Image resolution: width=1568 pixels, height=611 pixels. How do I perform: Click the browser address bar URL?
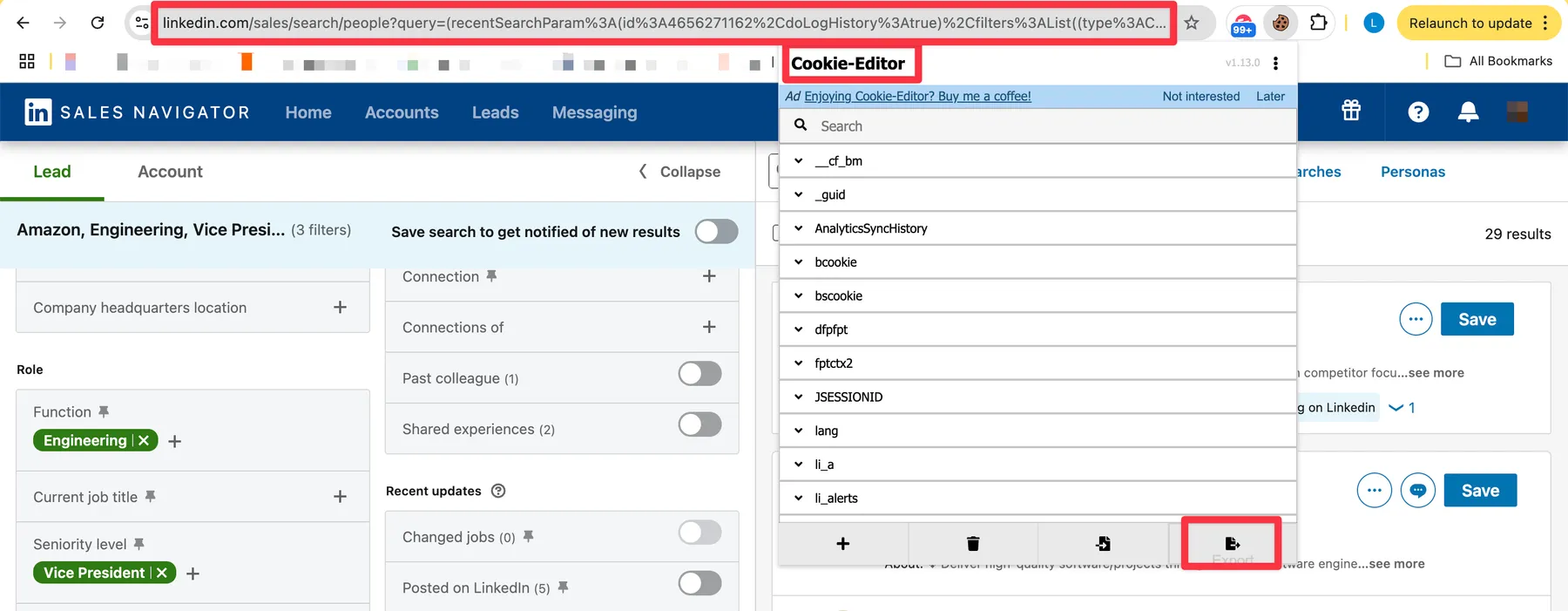point(664,23)
